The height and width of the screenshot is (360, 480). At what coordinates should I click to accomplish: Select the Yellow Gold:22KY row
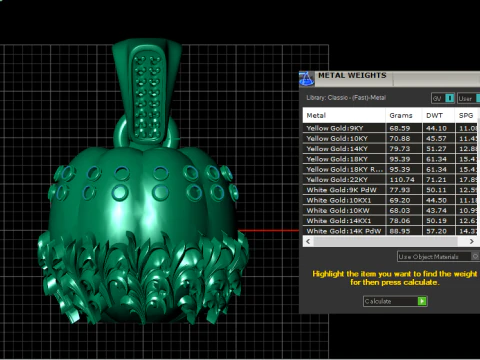[x=390, y=180]
